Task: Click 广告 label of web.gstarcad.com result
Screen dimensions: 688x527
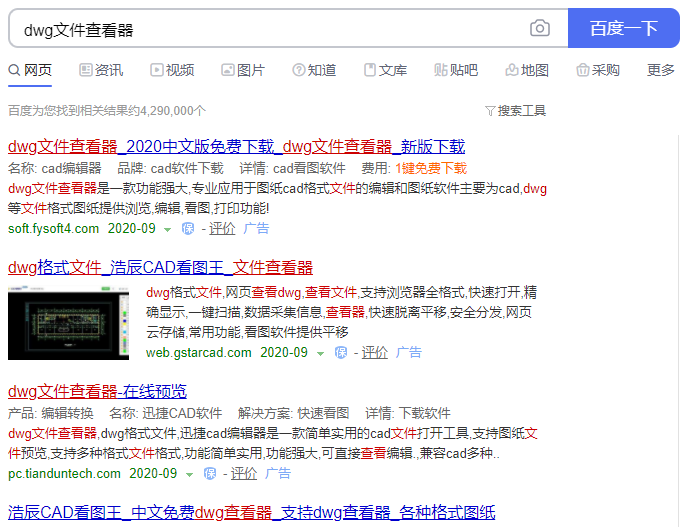Action: (x=409, y=352)
